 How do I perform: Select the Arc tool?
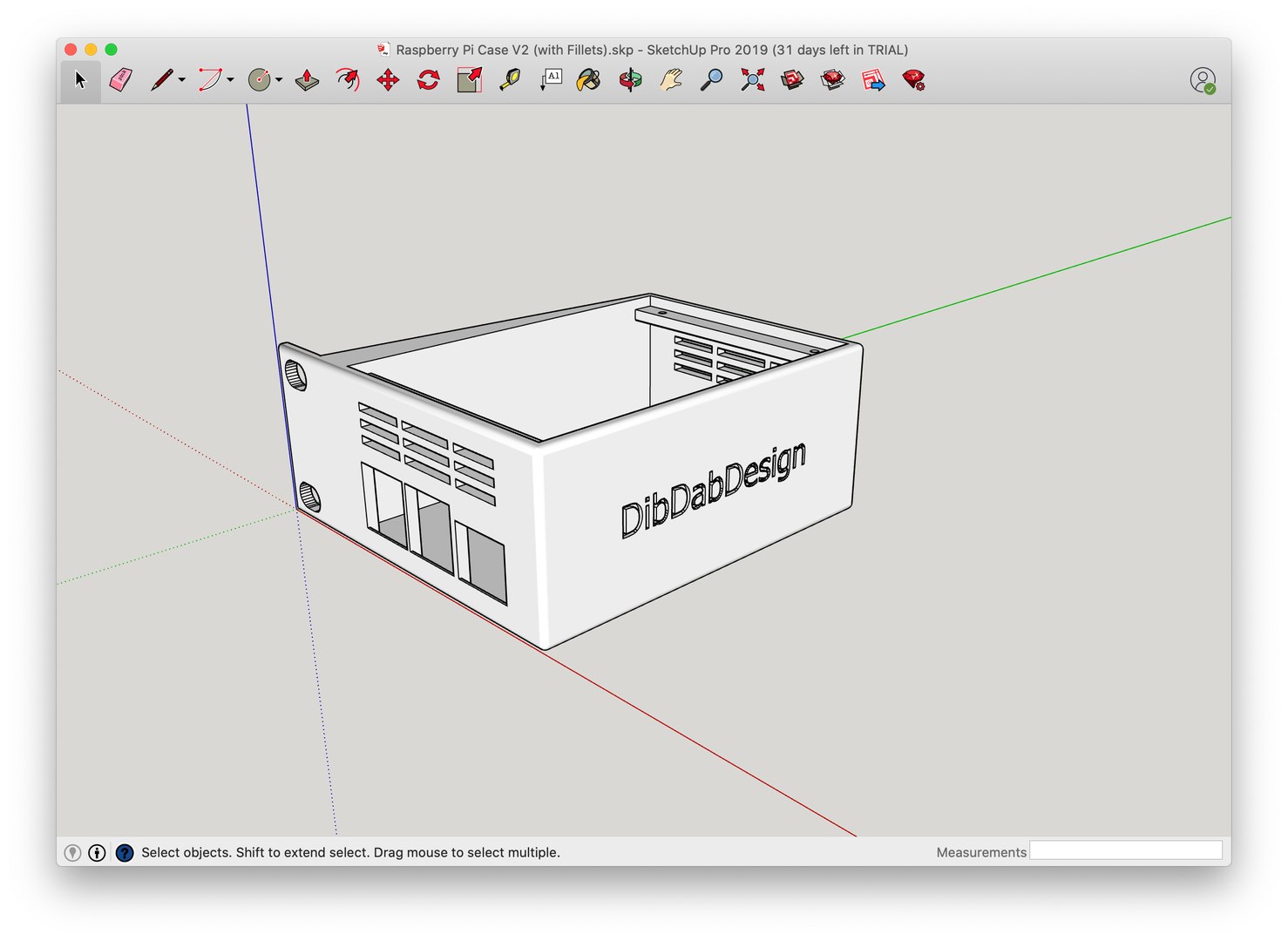tap(210, 80)
